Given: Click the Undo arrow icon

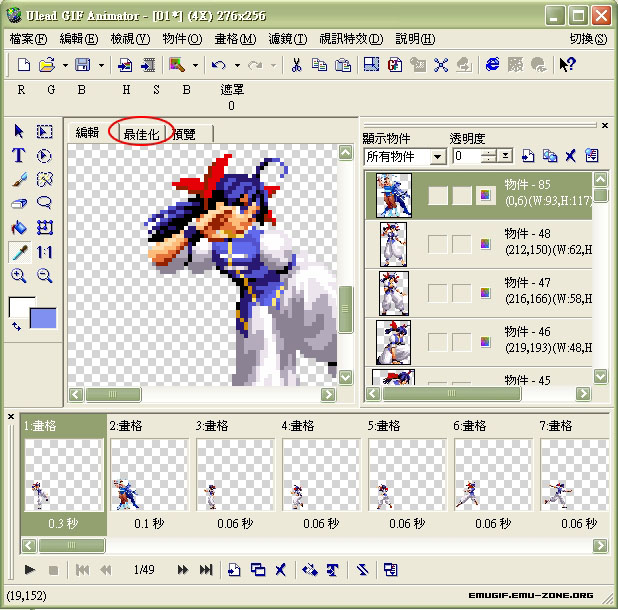Looking at the screenshot, I should click(x=219, y=65).
